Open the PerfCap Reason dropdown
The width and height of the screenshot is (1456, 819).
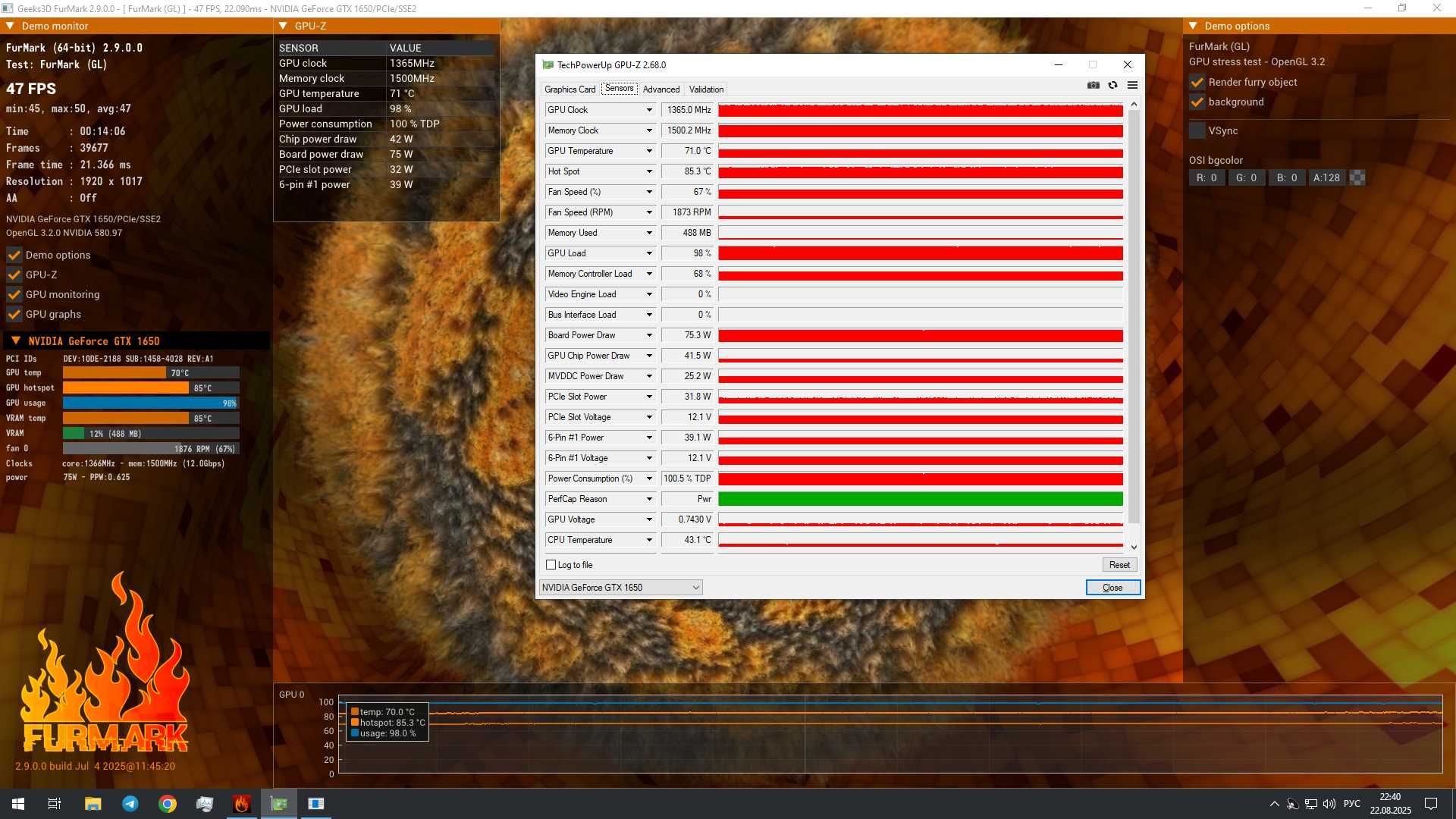pos(649,499)
